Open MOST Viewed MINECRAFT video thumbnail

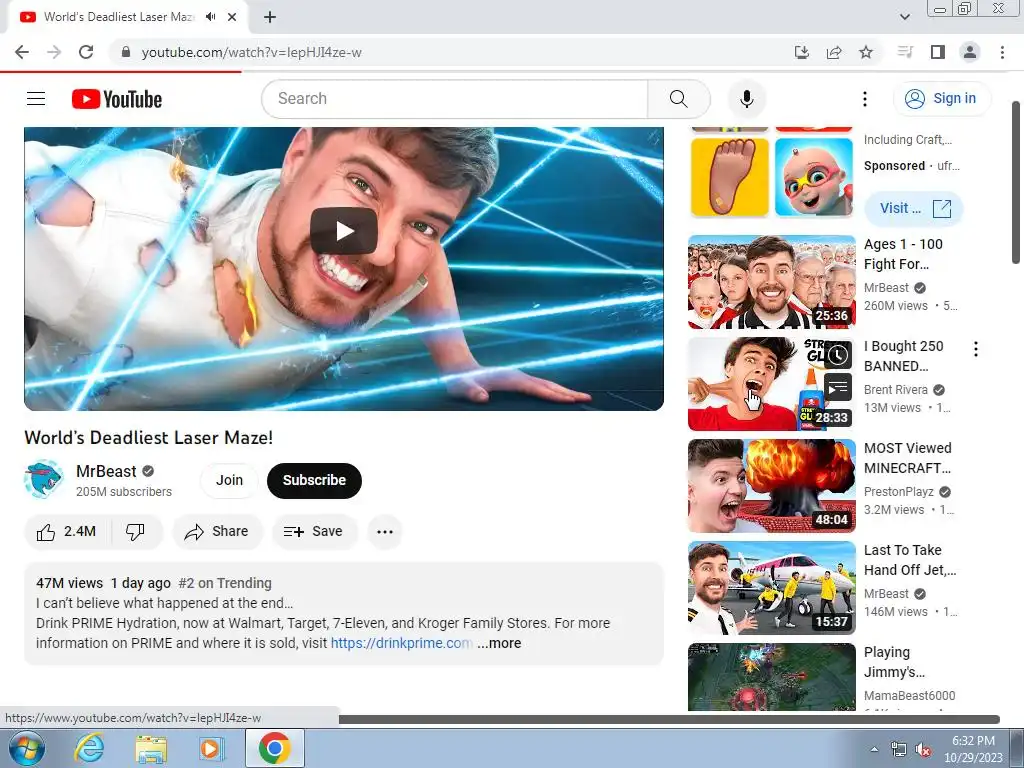pyautogui.click(x=771, y=485)
